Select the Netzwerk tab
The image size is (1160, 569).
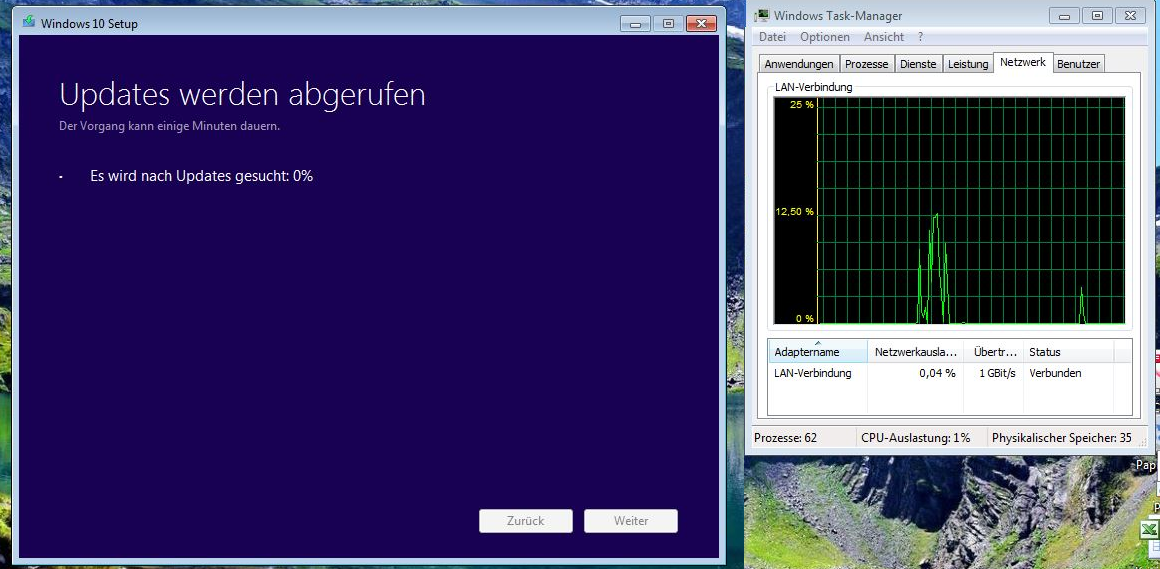1022,62
